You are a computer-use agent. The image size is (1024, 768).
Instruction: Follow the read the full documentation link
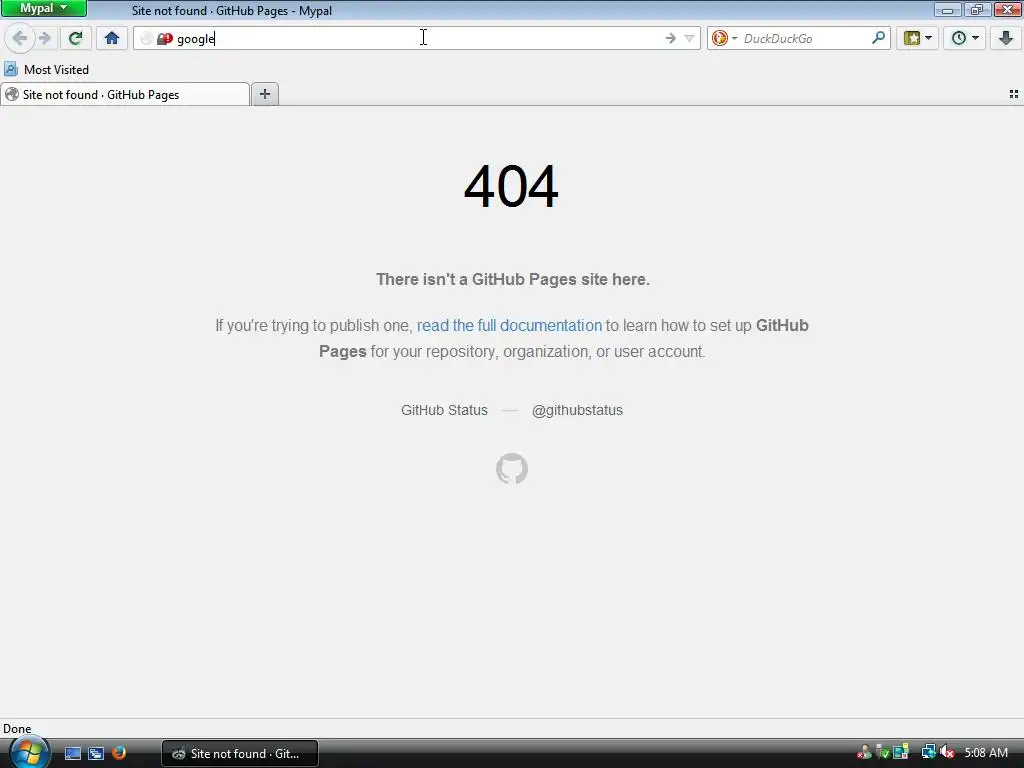pyautogui.click(x=509, y=325)
